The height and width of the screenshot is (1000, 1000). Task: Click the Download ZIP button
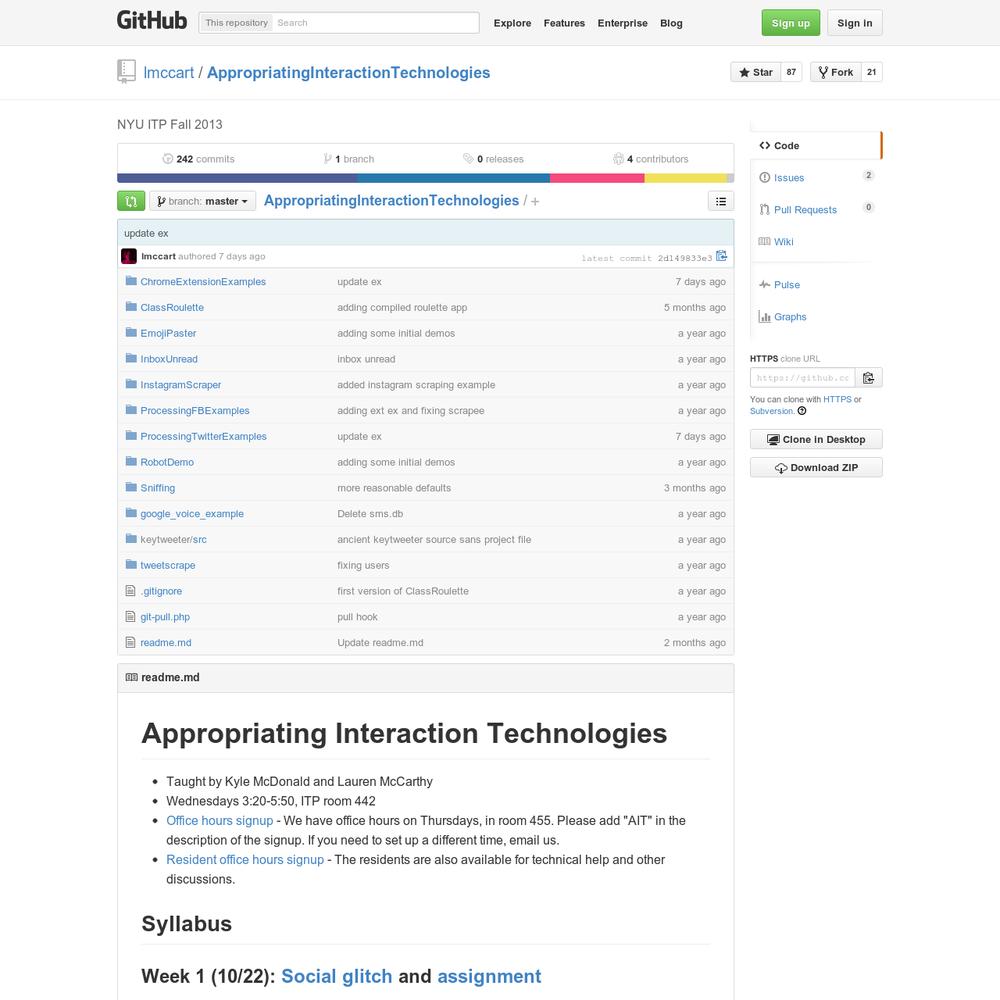click(816, 467)
